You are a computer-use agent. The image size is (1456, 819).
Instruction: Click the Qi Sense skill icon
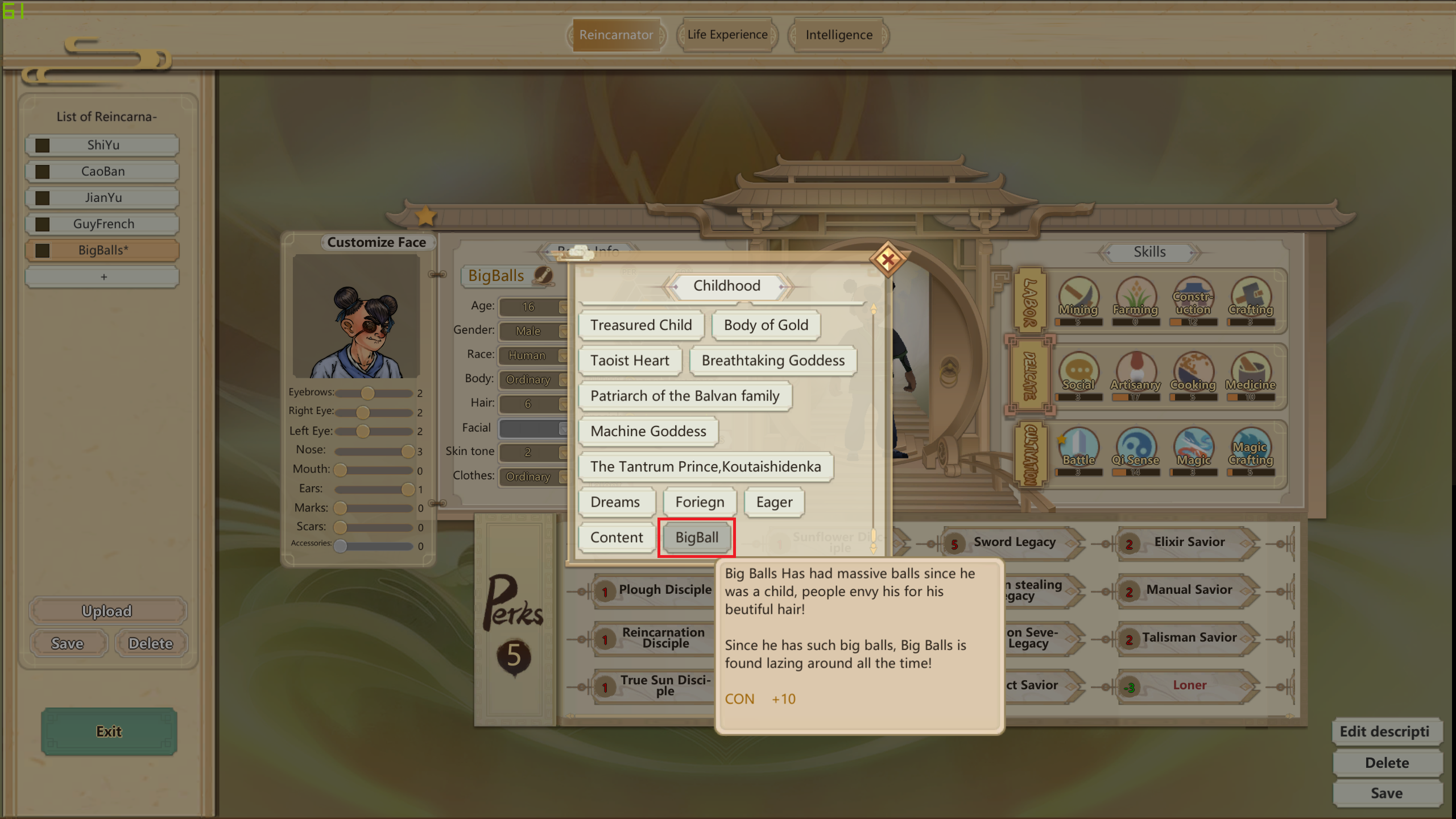1136,447
